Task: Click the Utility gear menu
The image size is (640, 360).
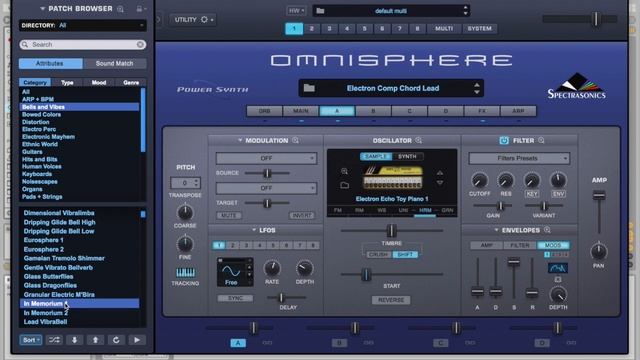Action: tap(206, 20)
